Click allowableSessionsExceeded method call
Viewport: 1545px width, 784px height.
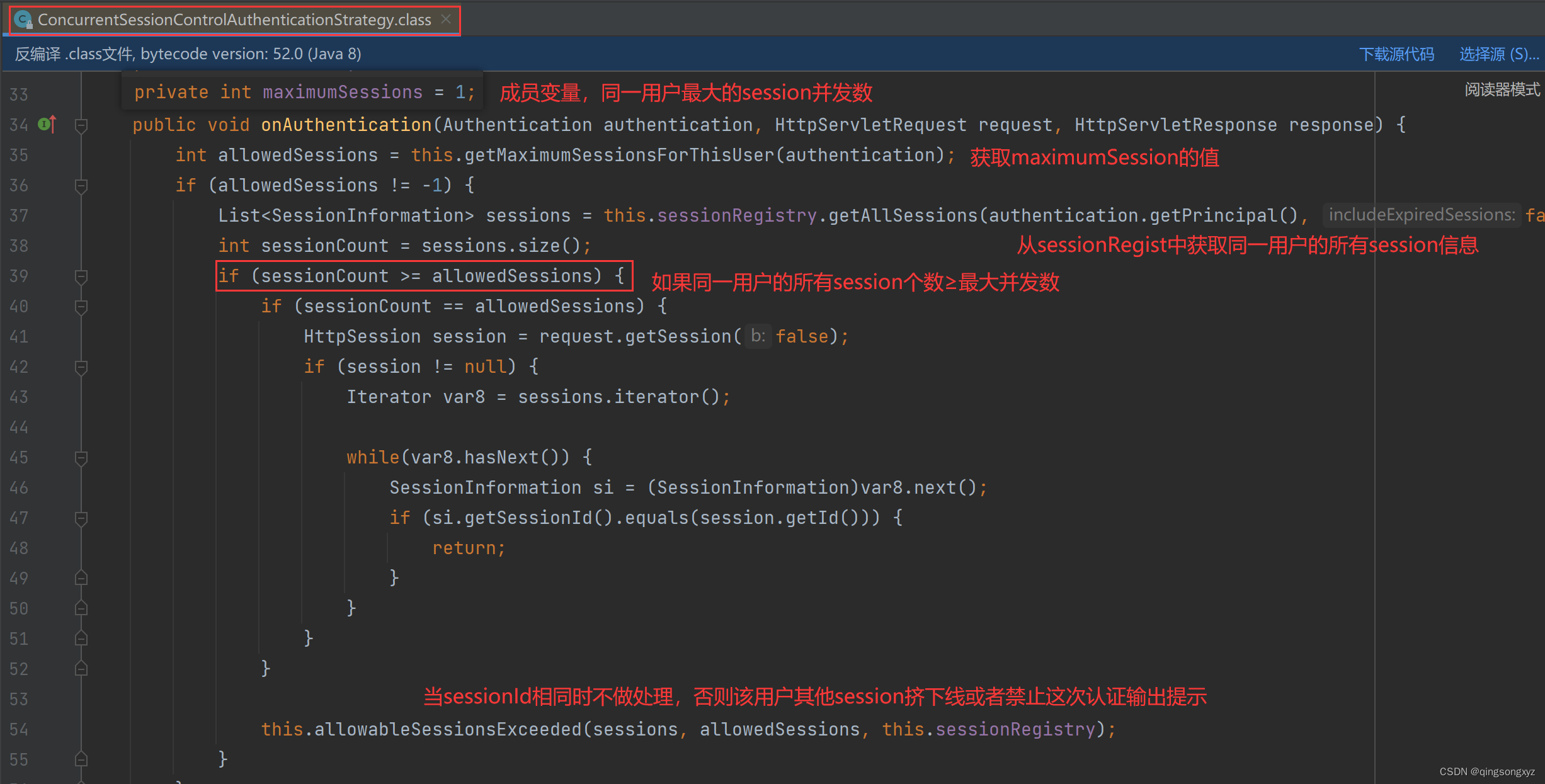coord(448,729)
